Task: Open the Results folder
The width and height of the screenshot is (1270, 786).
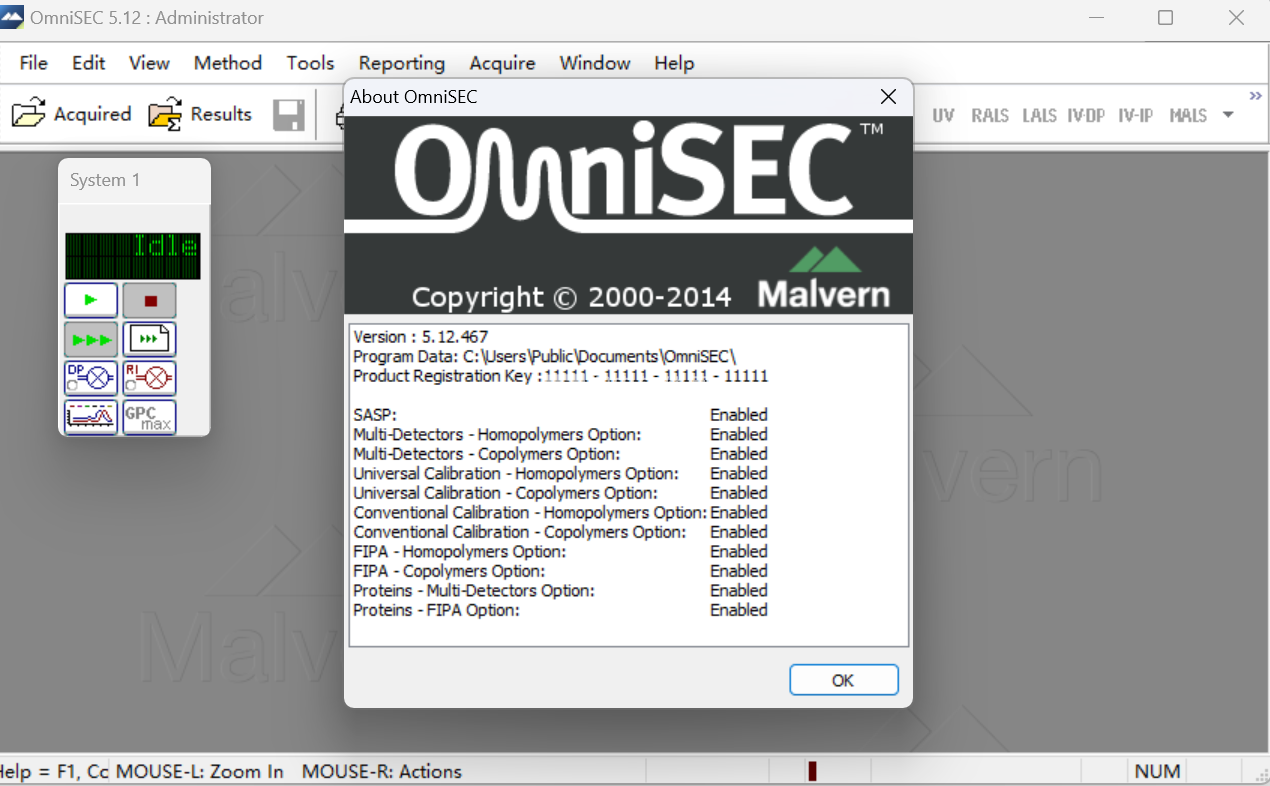Action: (x=200, y=114)
